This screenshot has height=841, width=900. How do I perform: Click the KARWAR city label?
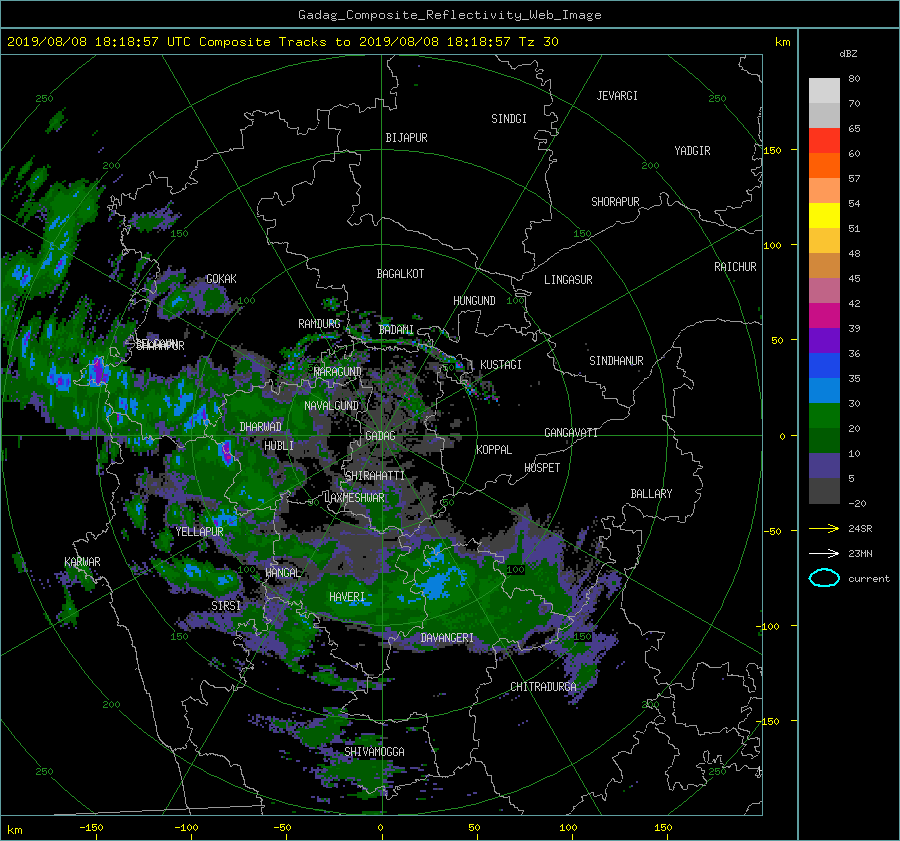point(82,561)
